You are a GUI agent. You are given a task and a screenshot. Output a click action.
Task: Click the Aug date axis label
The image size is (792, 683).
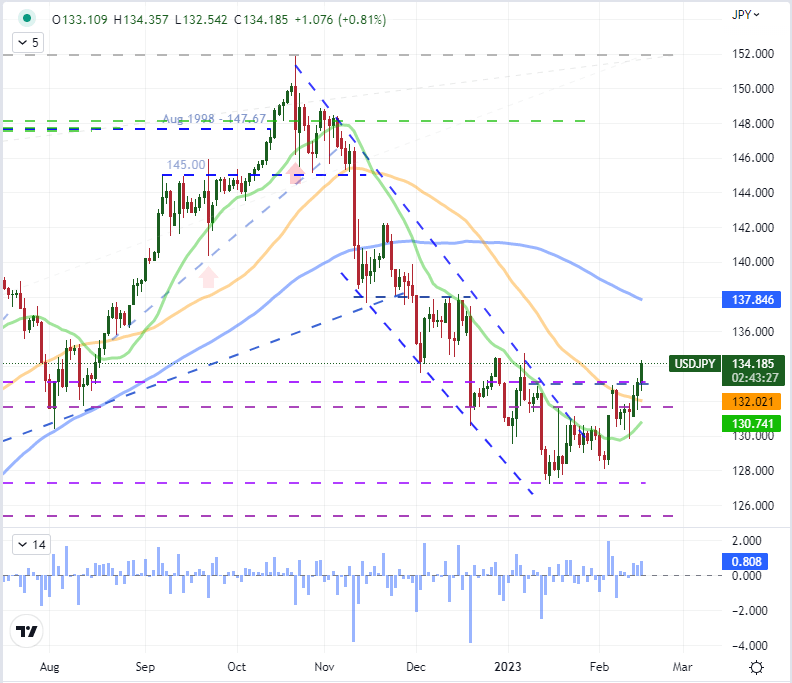tap(50, 667)
